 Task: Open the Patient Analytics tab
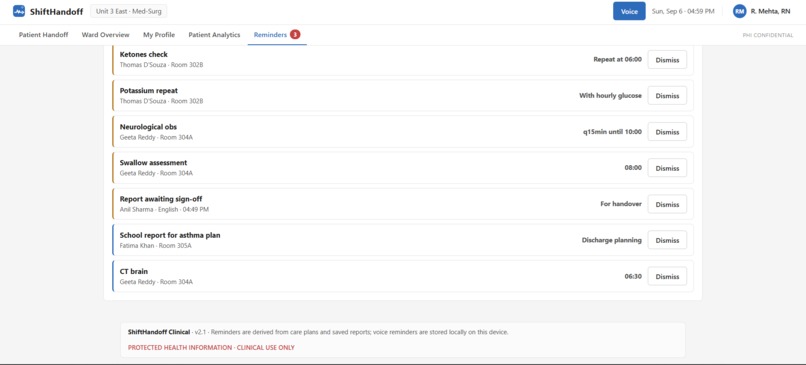(214, 35)
